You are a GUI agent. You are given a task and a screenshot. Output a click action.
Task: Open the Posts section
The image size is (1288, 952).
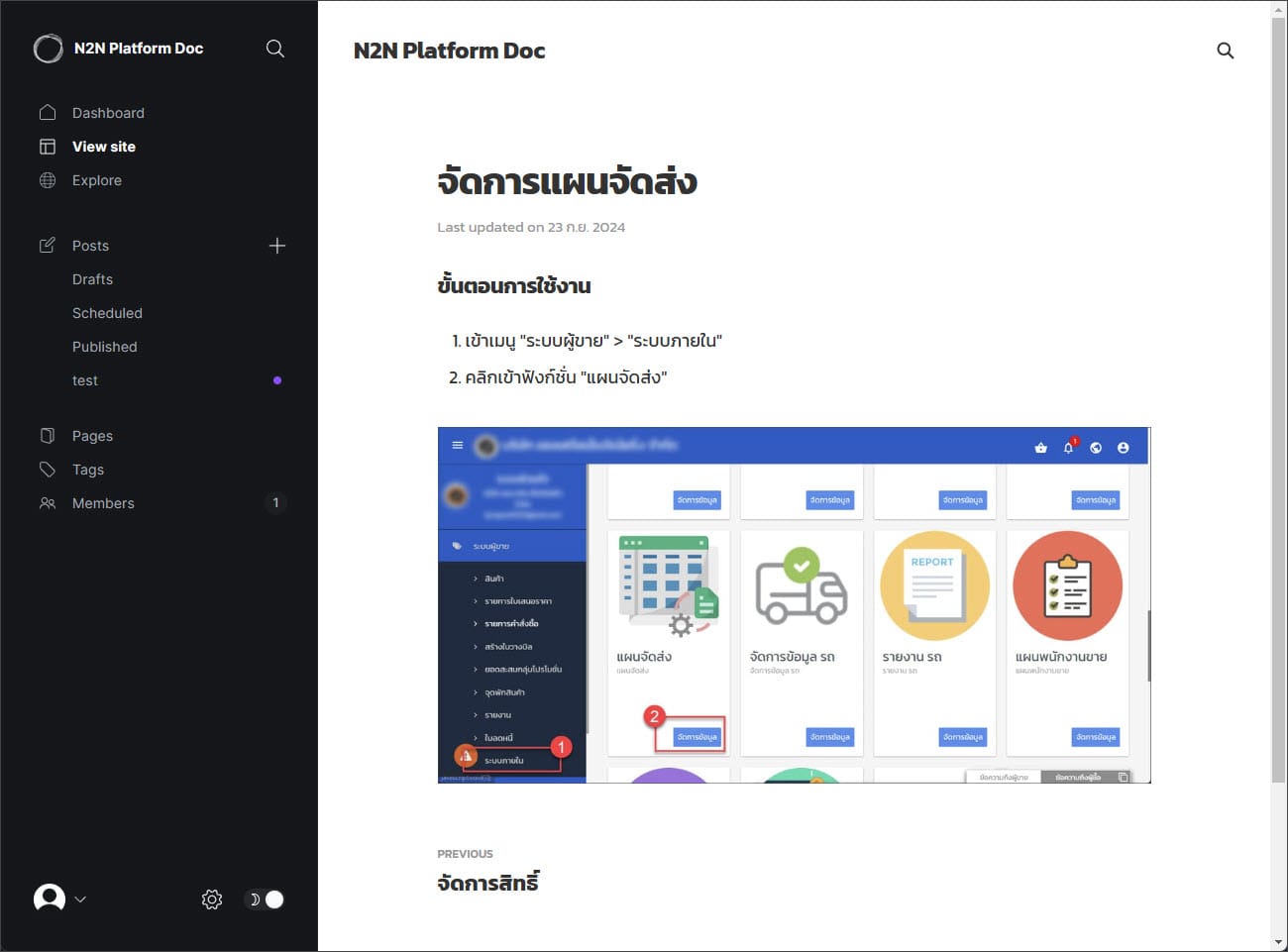click(90, 246)
